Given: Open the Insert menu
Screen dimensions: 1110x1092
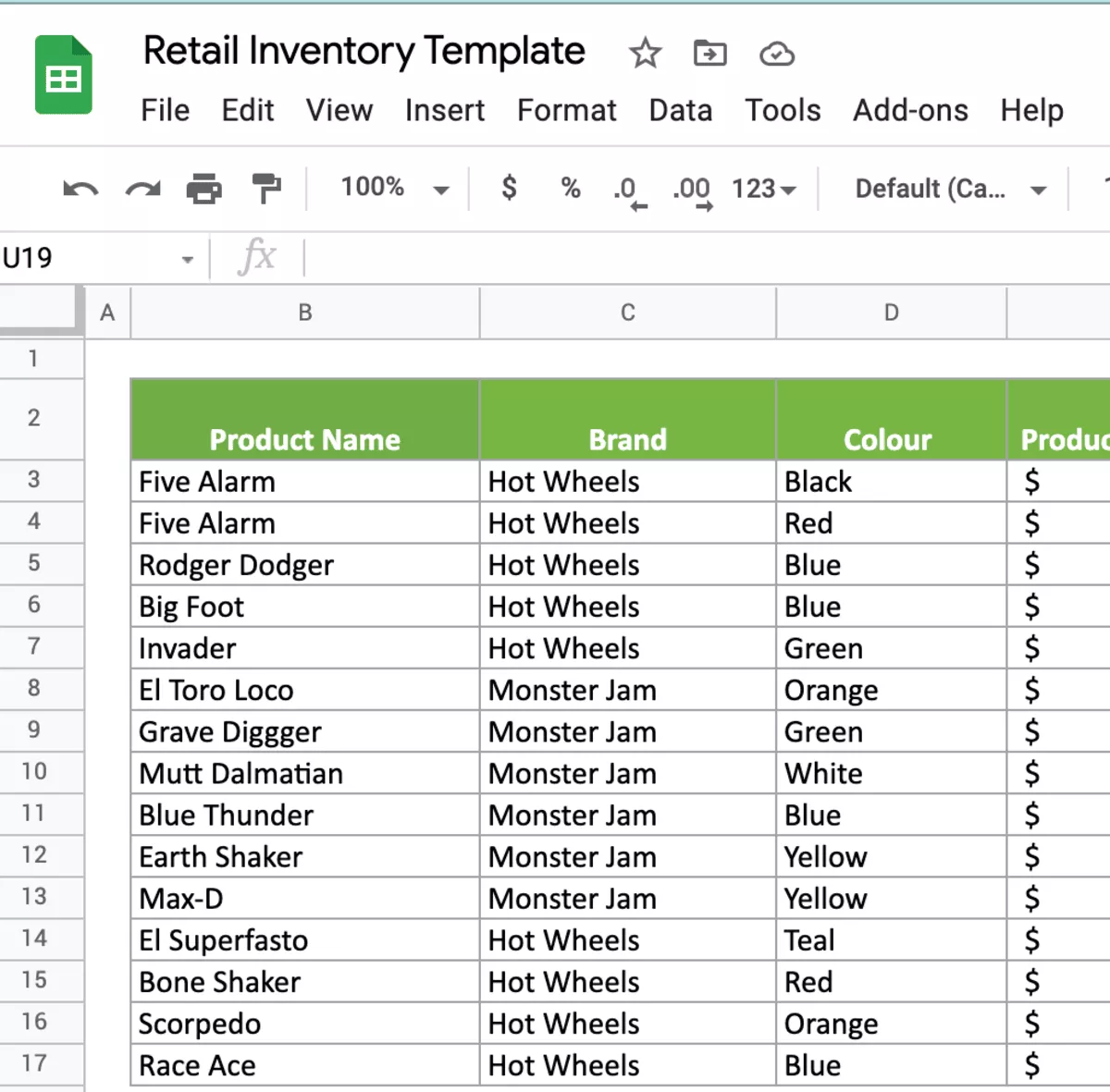Looking at the screenshot, I should [x=445, y=110].
